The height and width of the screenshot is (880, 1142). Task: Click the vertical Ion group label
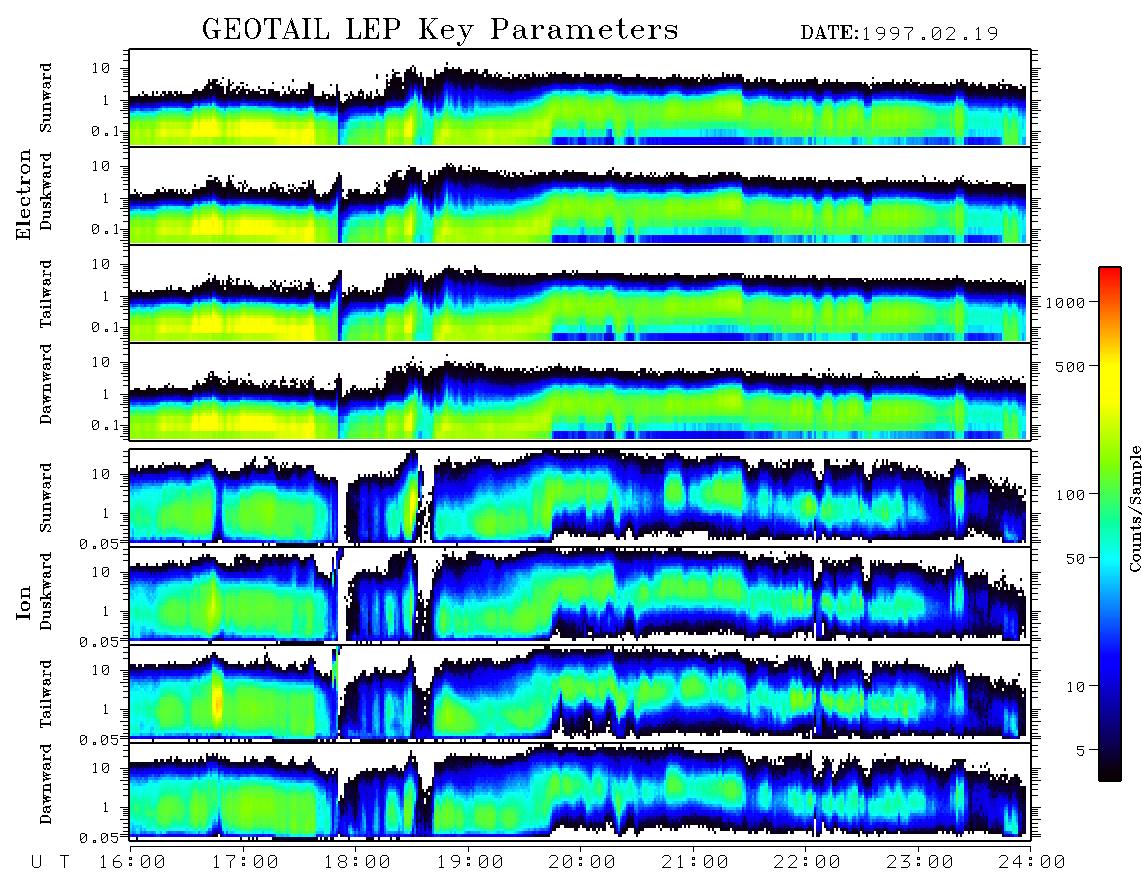click(23, 602)
